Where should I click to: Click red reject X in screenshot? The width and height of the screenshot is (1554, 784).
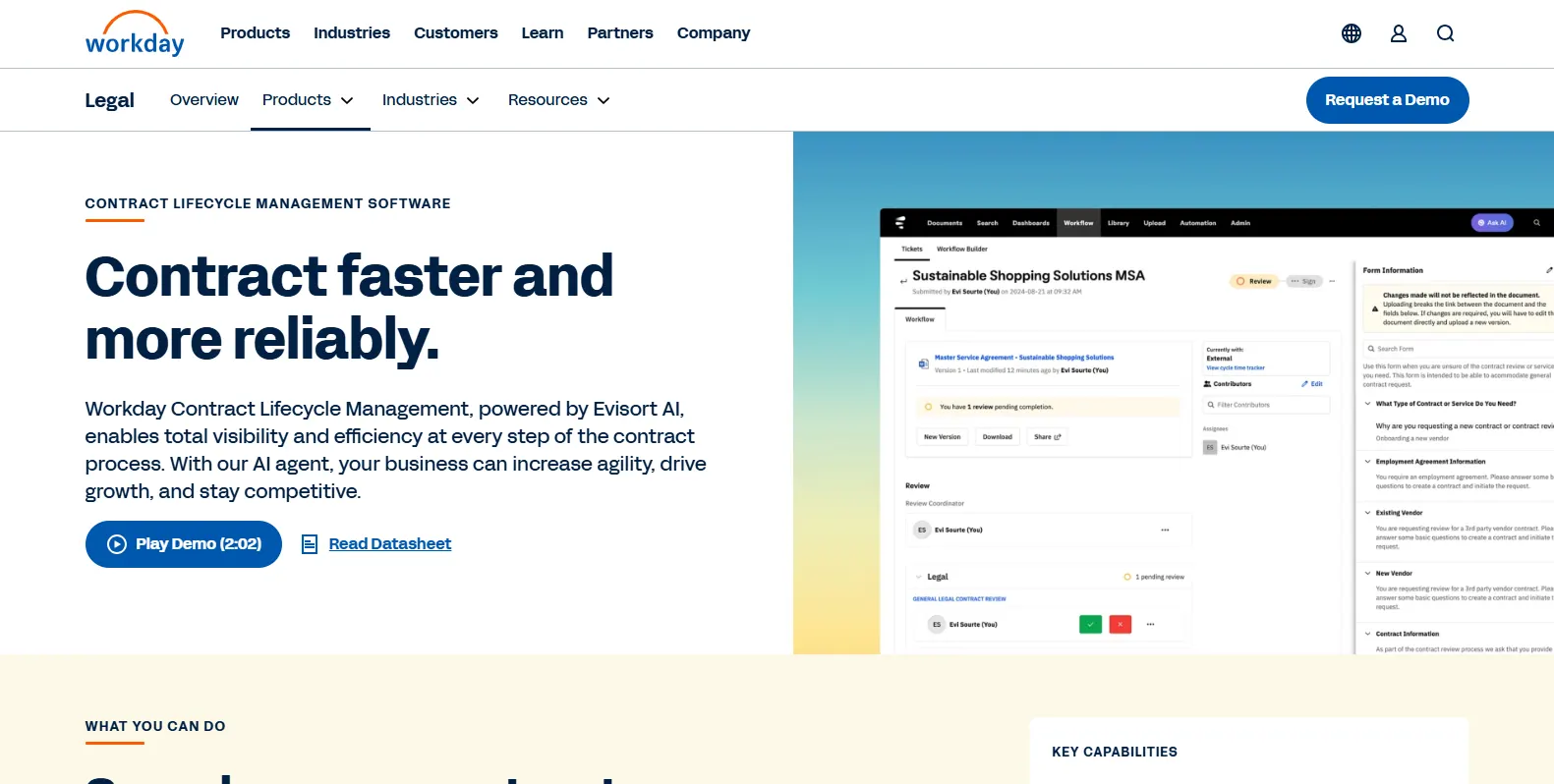click(x=1121, y=624)
